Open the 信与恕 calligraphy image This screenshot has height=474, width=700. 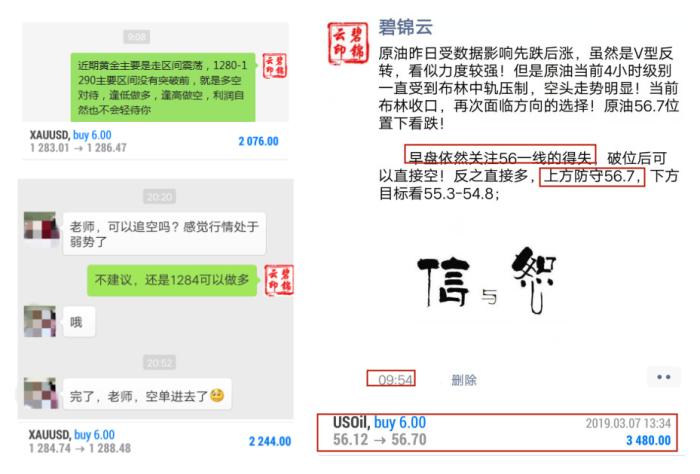(x=488, y=279)
